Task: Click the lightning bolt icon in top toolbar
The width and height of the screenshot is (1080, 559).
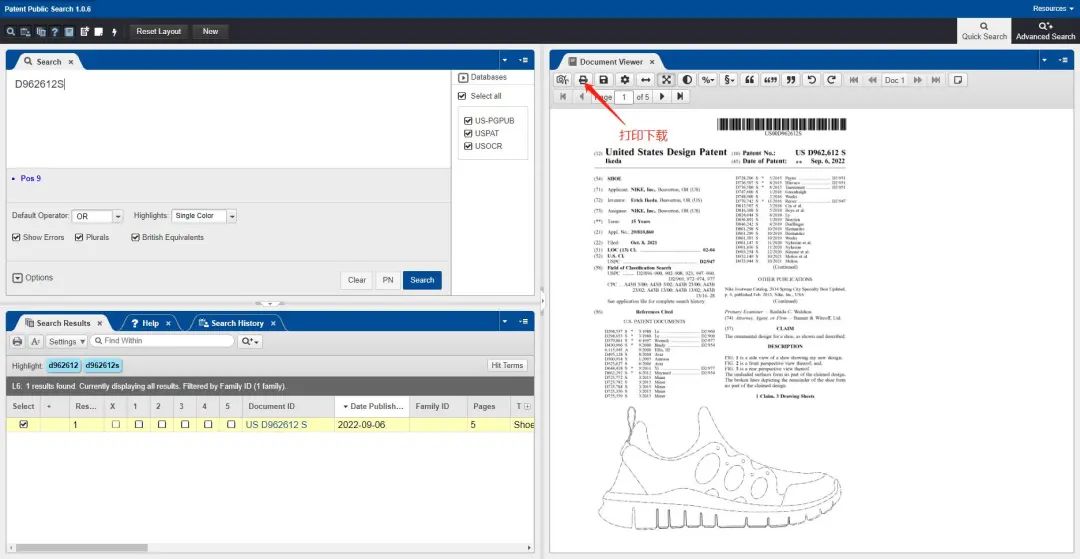Action: [114, 32]
